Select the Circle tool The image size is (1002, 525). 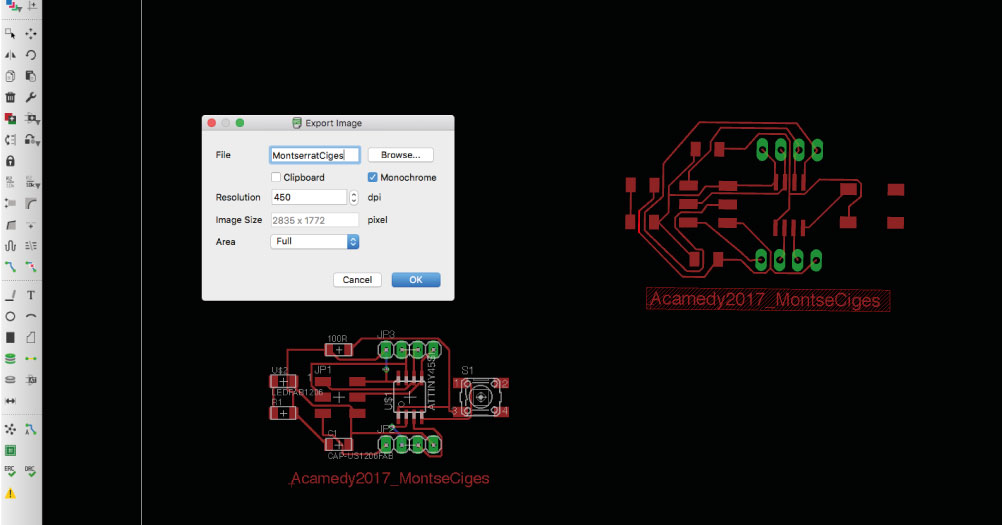click(x=10, y=316)
